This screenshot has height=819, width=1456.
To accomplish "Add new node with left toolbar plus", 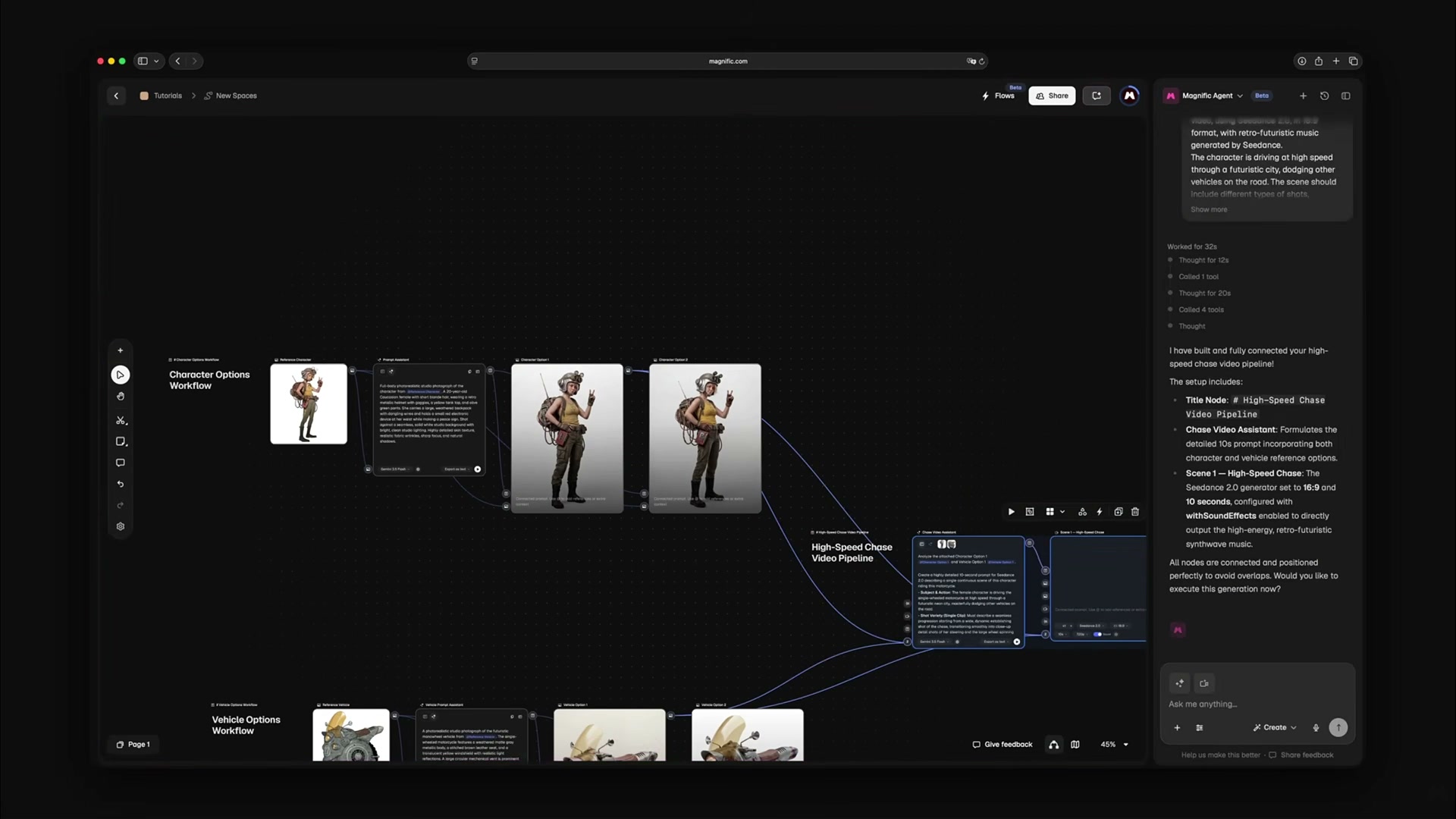I will (x=120, y=350).
